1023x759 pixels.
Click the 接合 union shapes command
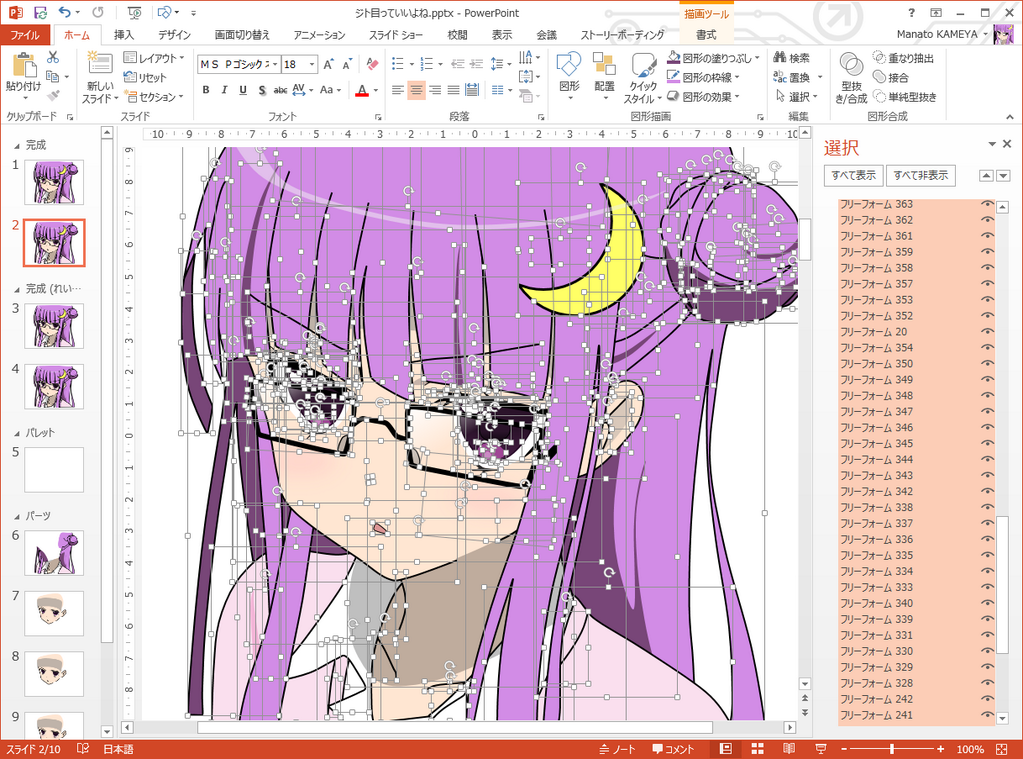tap(891, 78)
